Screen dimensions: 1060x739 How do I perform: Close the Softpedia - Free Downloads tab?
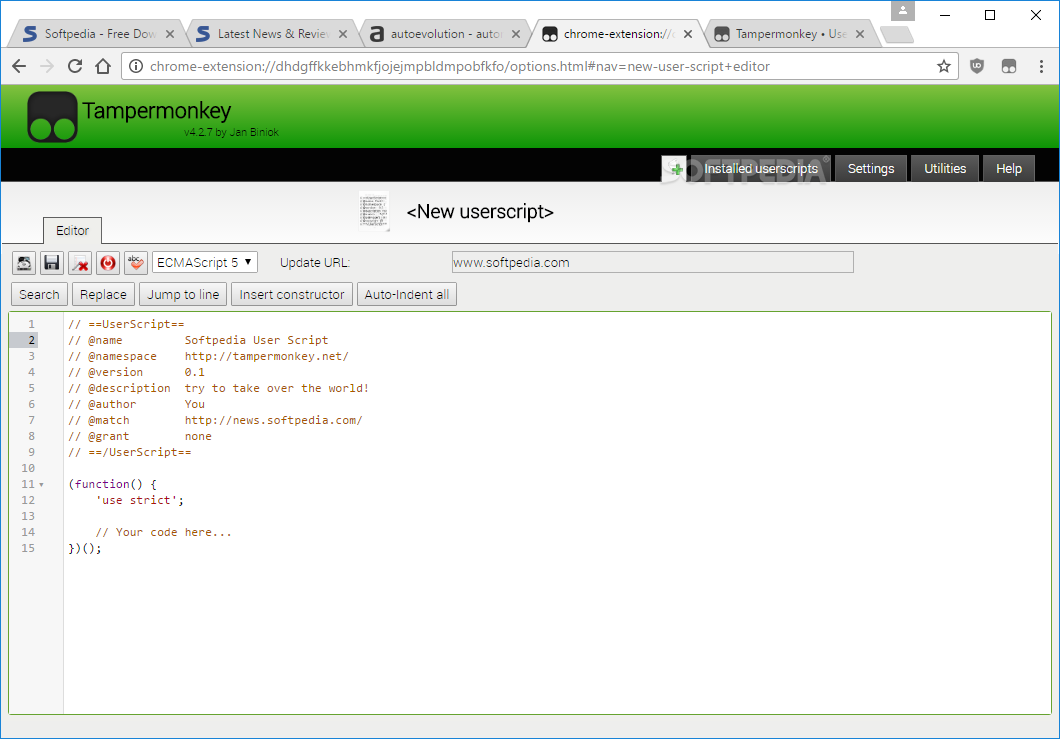(170, 34)
